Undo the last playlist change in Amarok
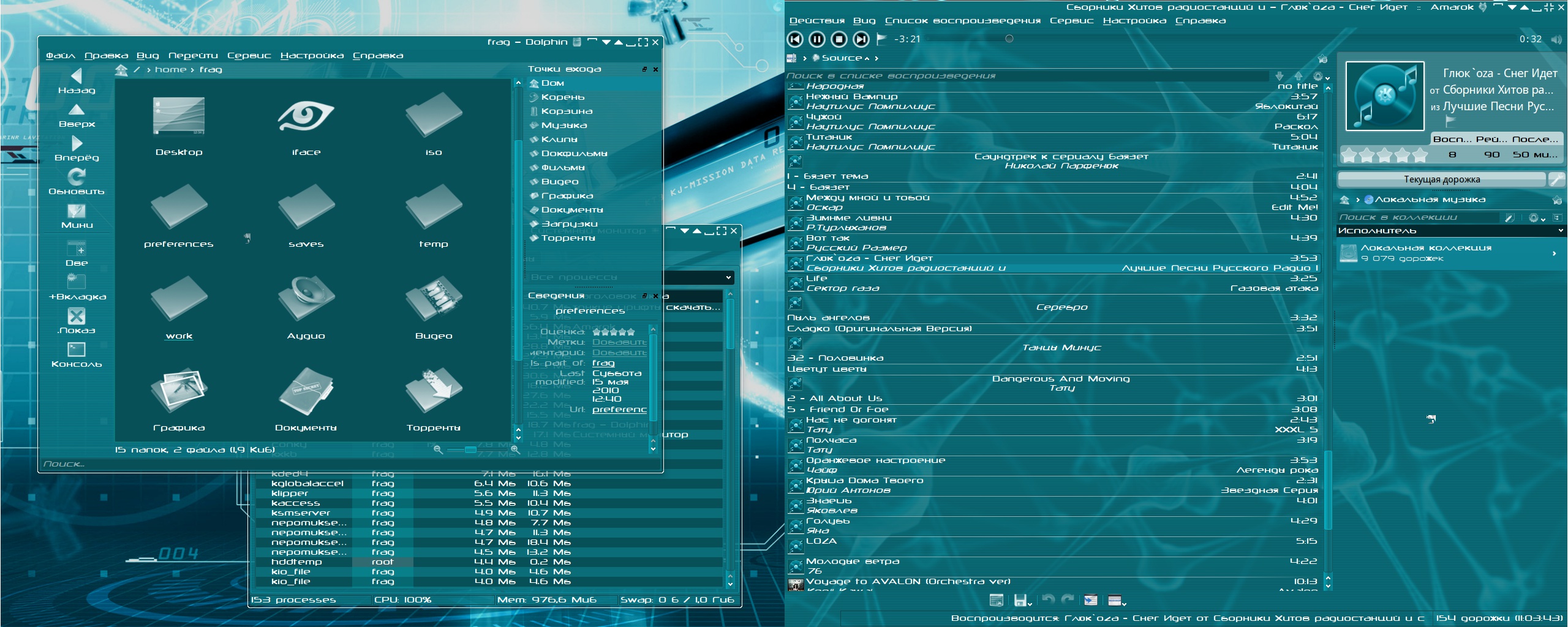The image size is (1568, 627). coord(1049,599)
